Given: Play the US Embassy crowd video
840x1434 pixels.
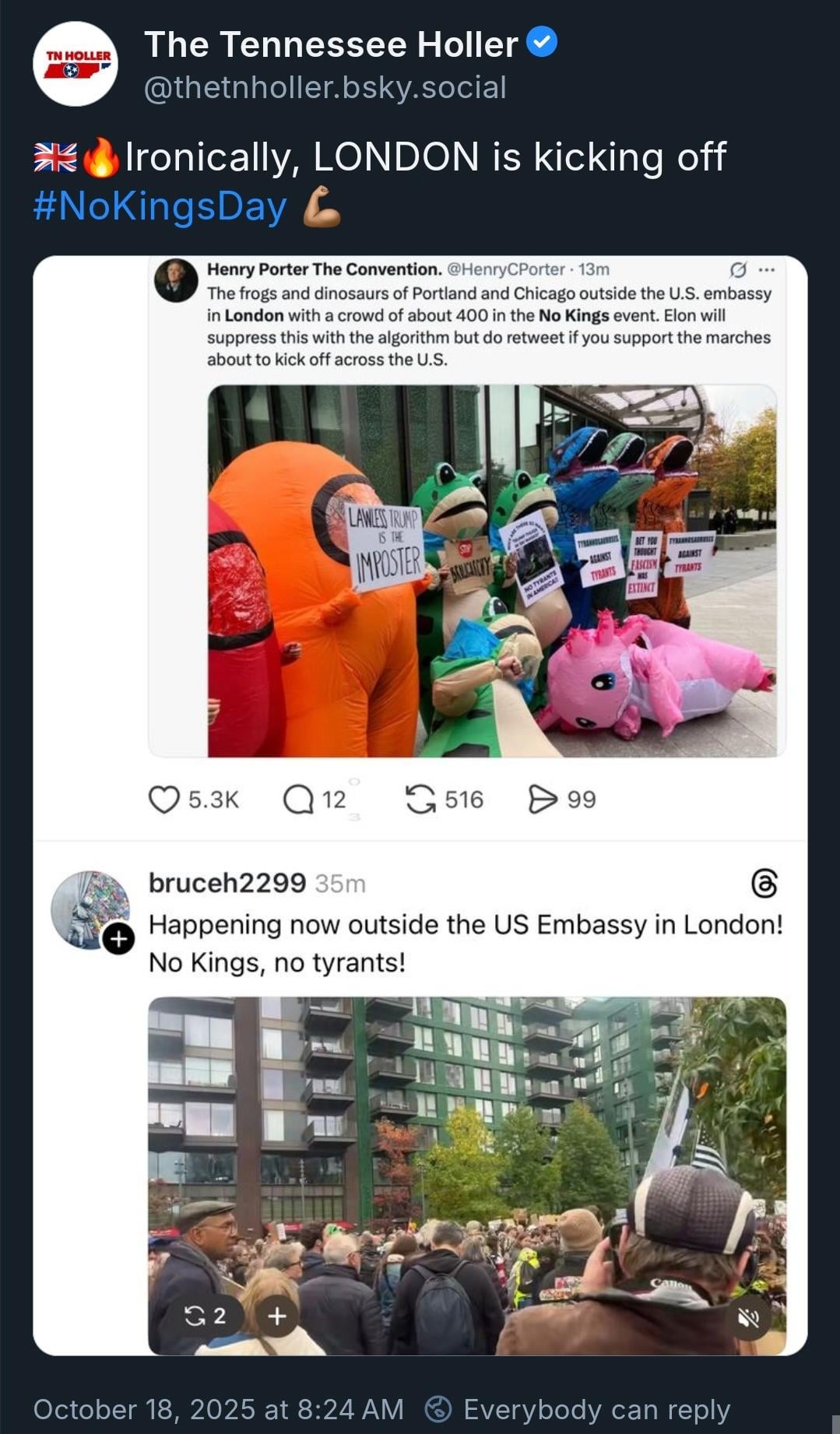Looking at the screenshot, I should click(467, 1176).
